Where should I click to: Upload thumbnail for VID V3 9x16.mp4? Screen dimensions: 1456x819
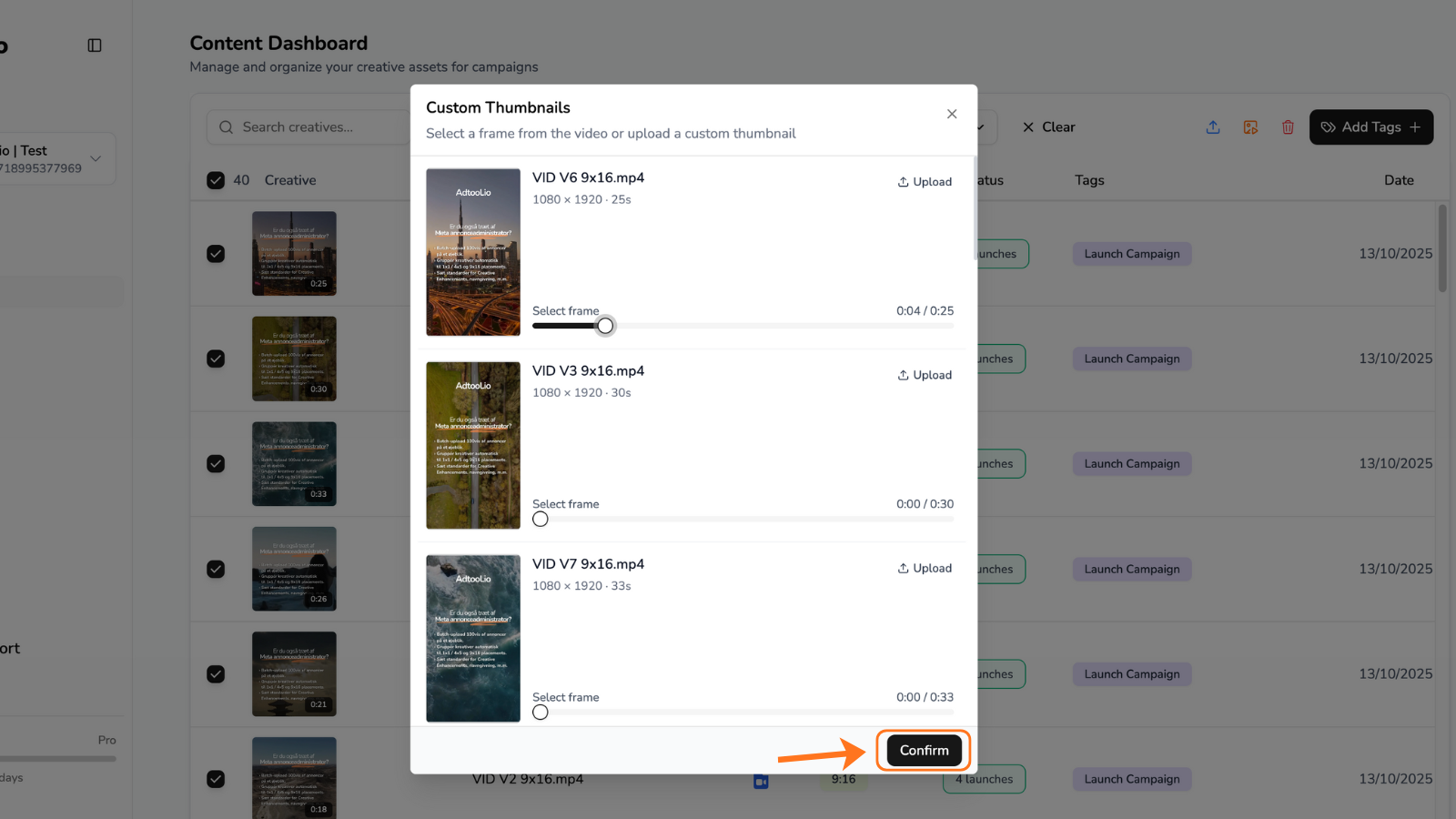pos(925,375)
